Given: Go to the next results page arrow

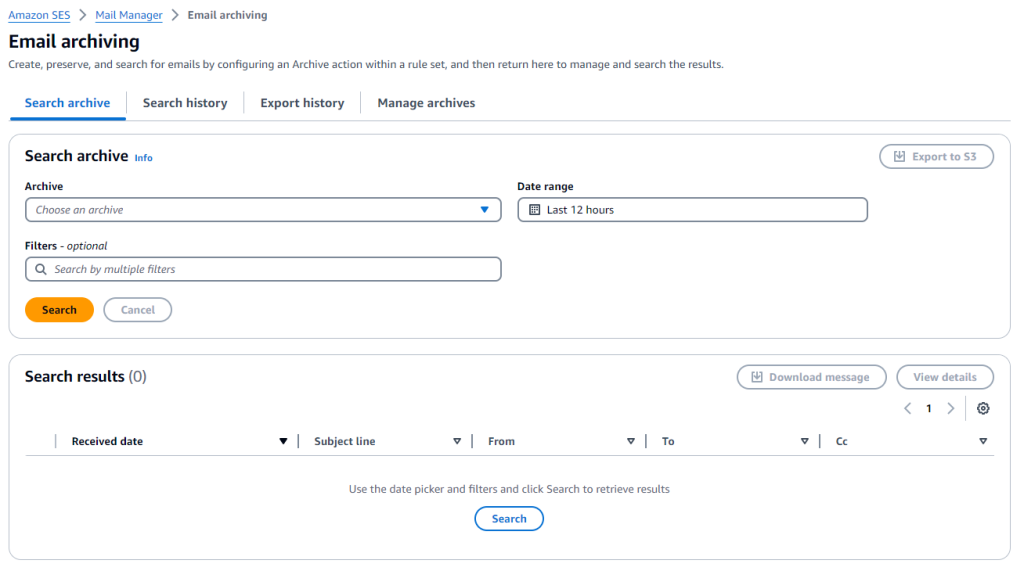Looking at the screenshot, I should [x=951, y=408].
